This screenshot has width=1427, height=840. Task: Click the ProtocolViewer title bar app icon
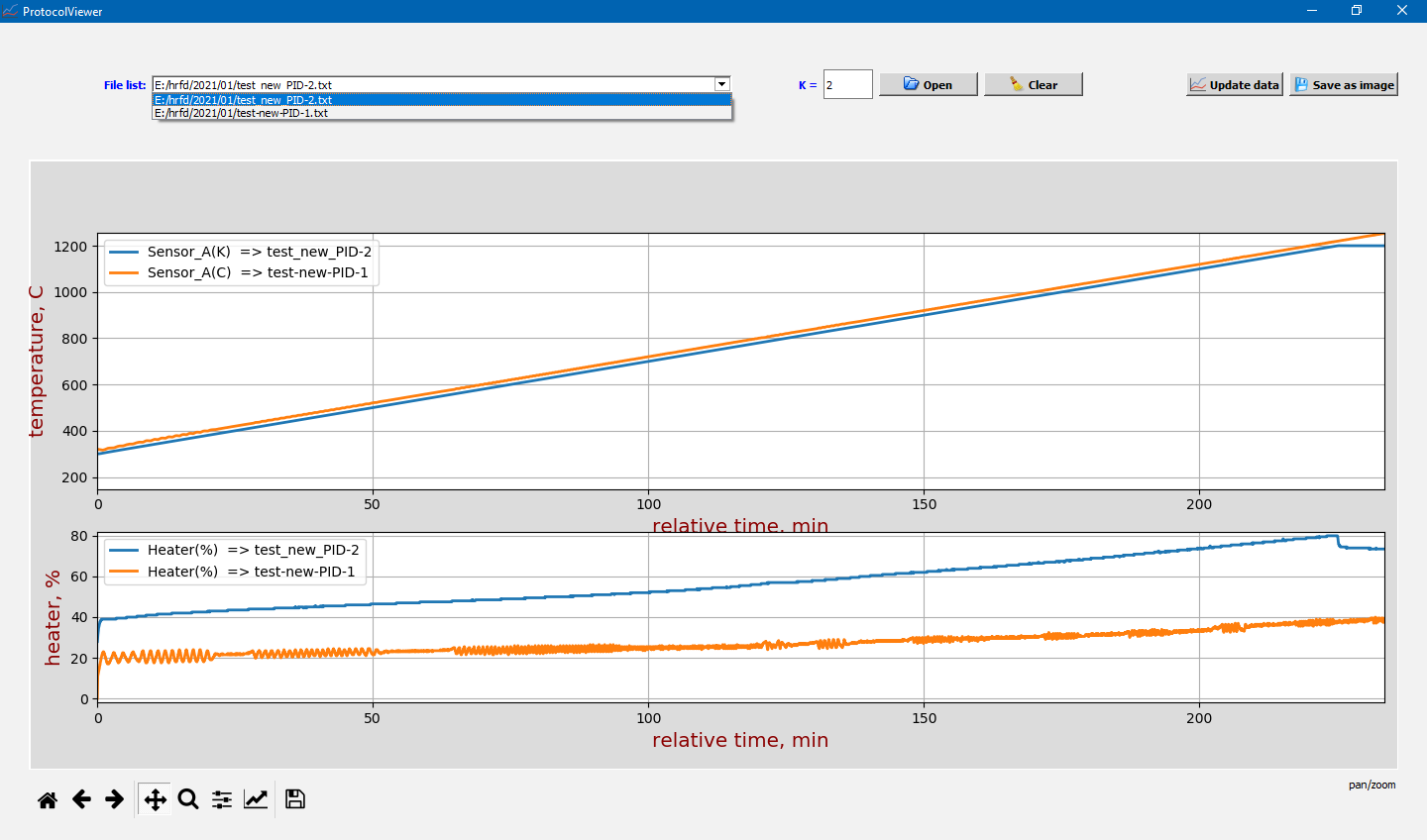(10, 11)
